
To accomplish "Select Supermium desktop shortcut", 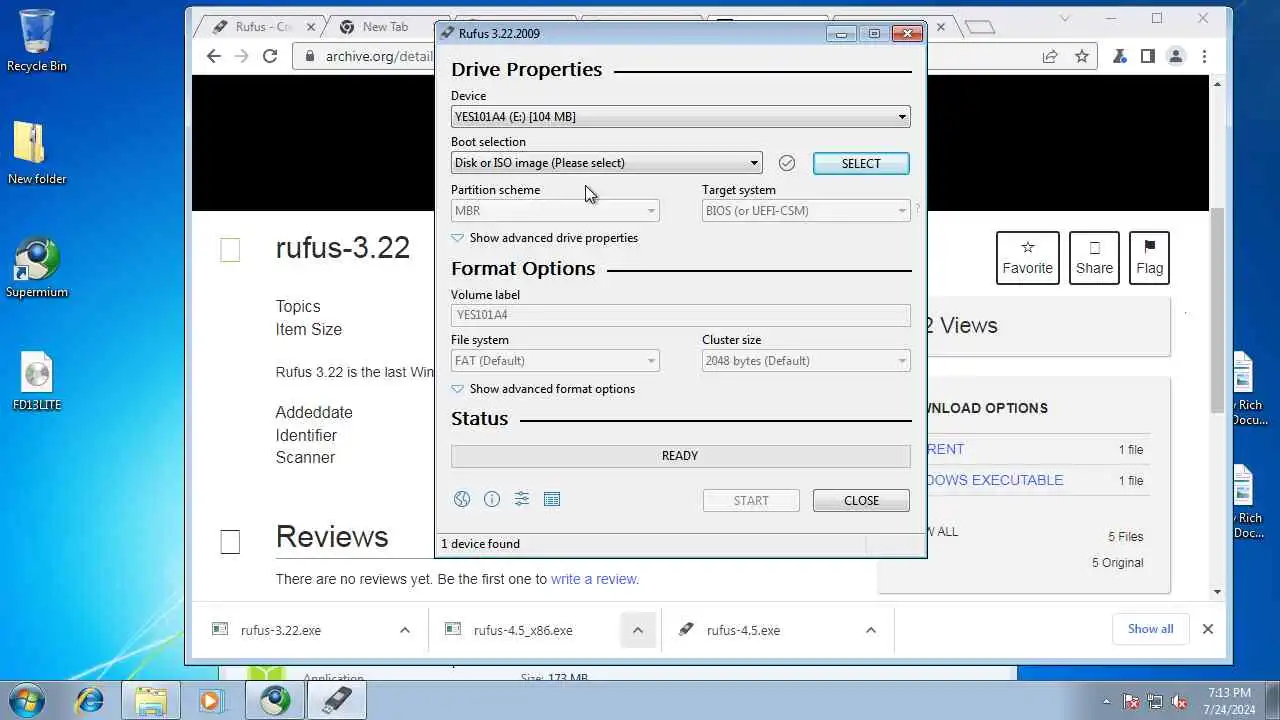I will 37,267.
